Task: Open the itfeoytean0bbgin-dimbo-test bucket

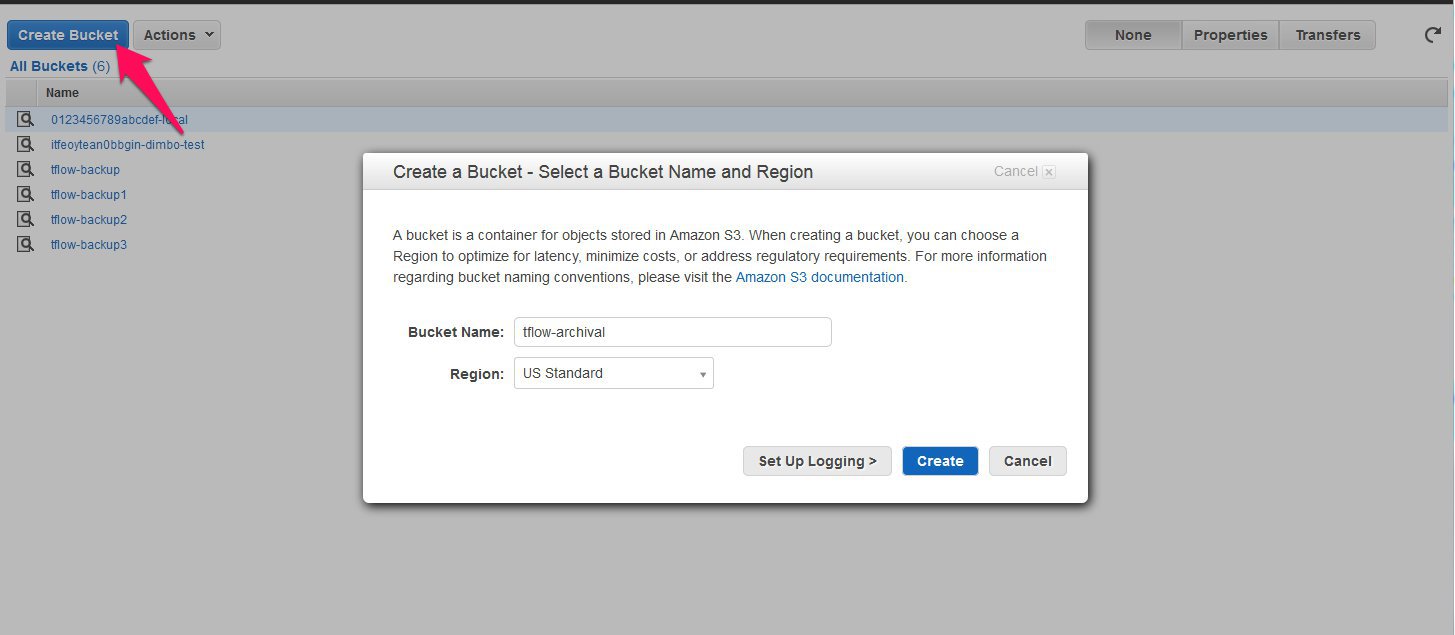Action: coord(128,145)
